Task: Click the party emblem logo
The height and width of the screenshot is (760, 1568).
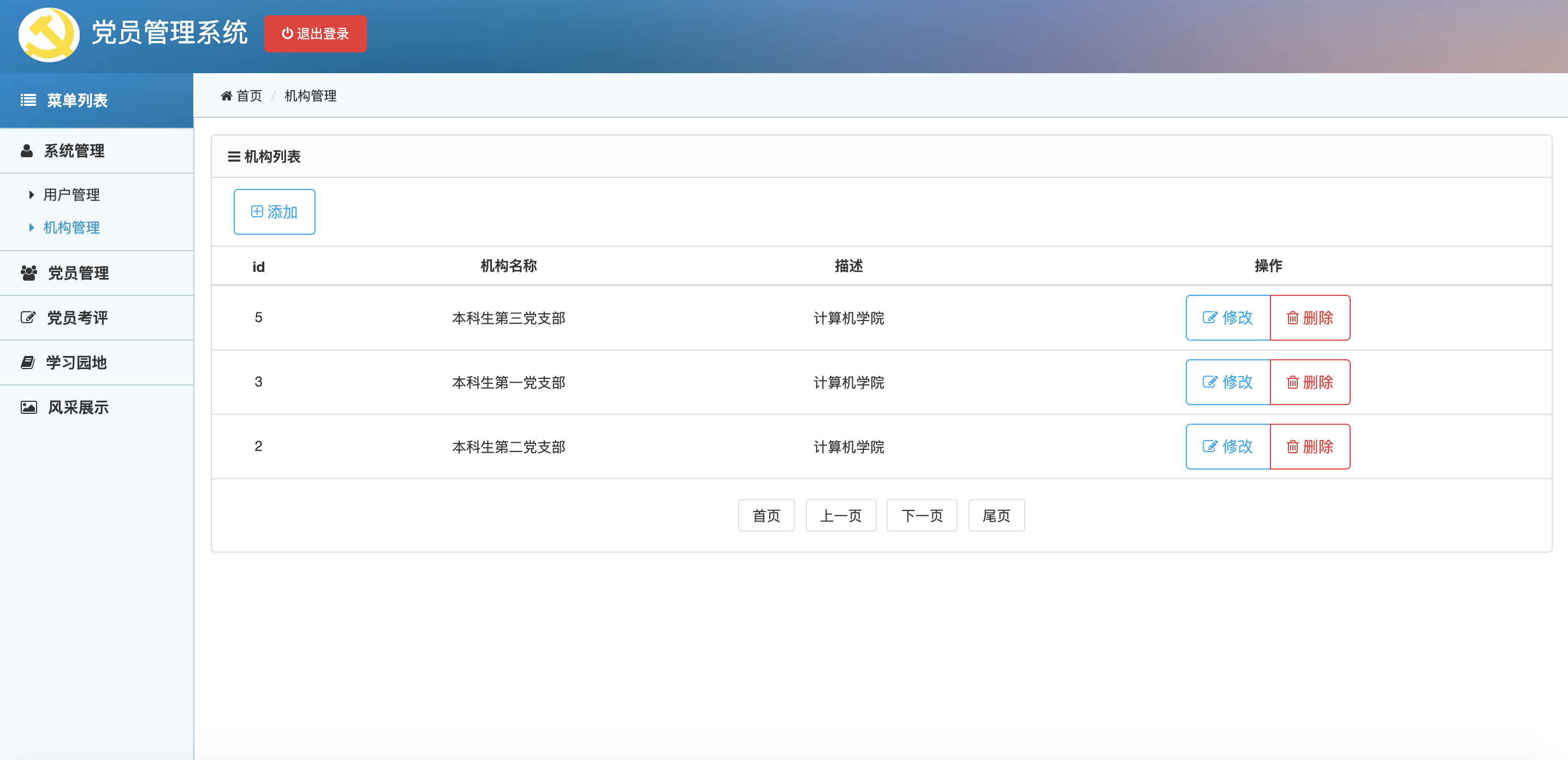Action: [x=49, y=35]
